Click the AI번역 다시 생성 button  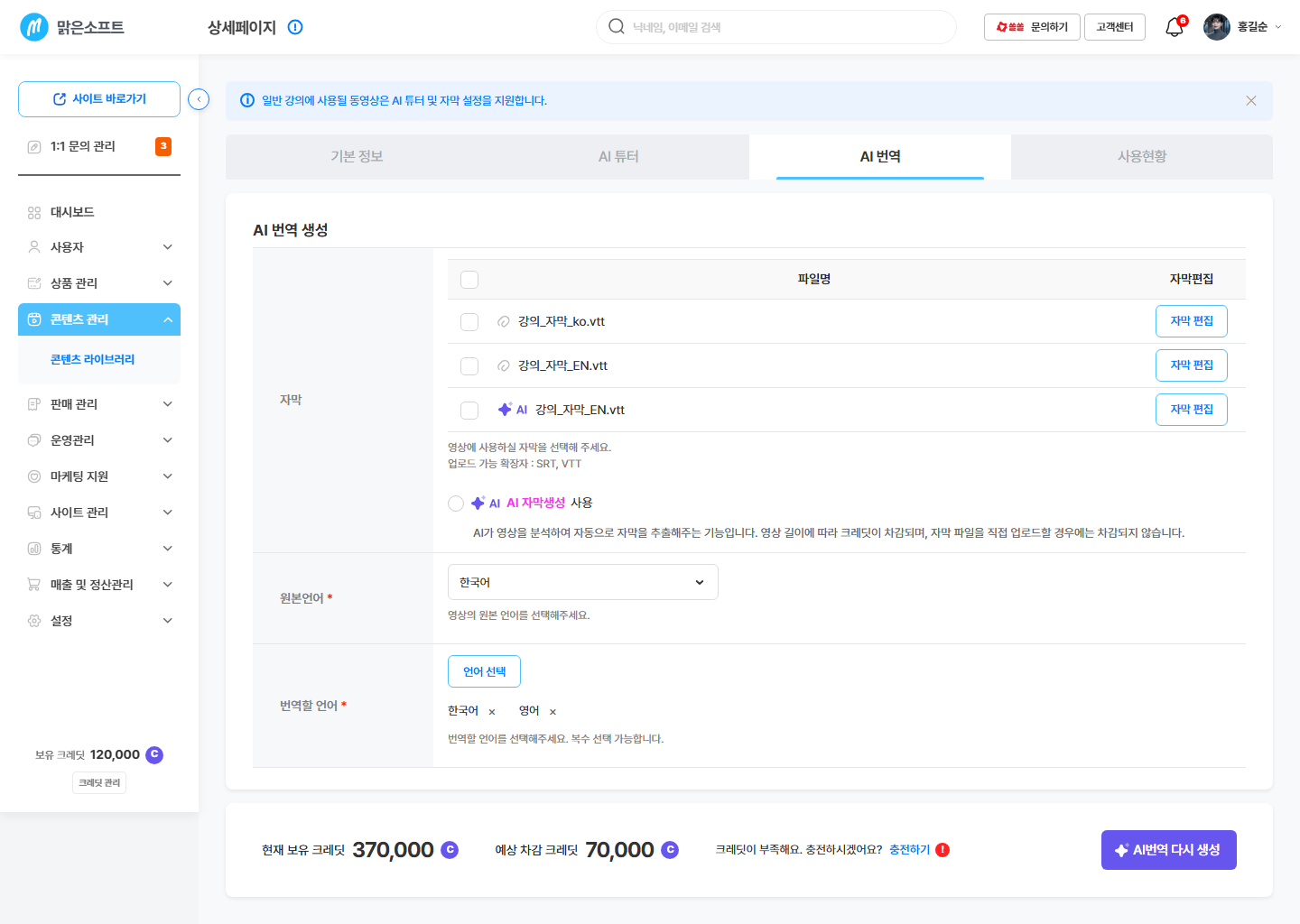(x=1169, y=850)
